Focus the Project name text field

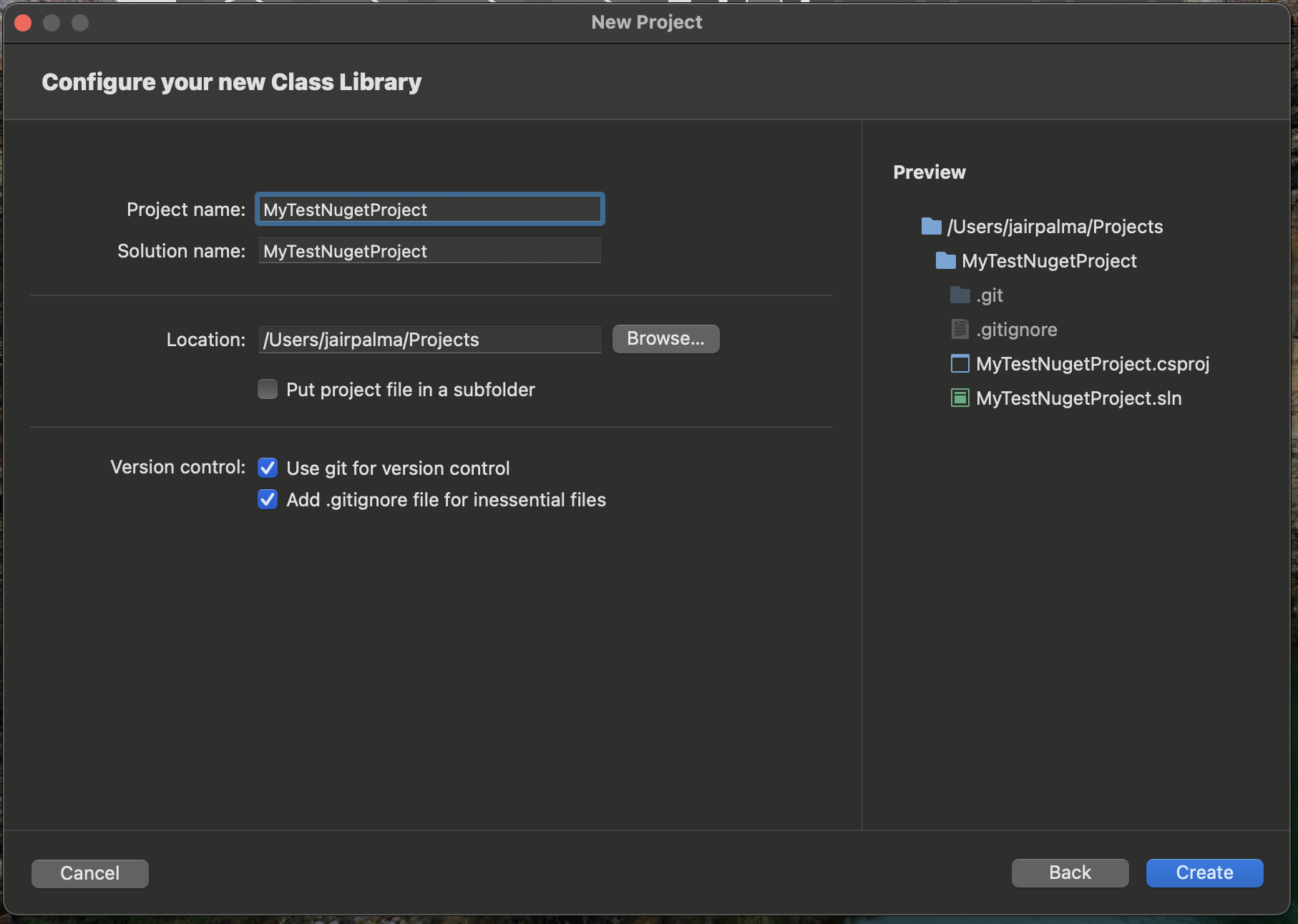tap(429, 210)
